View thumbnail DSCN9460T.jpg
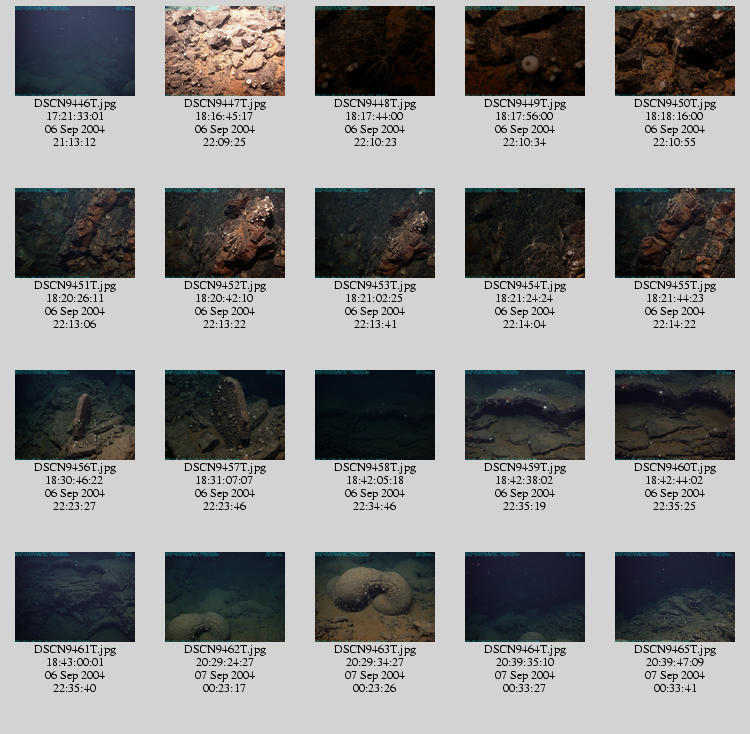This screenshot has height=734, width=750. [x=675, y=415]
